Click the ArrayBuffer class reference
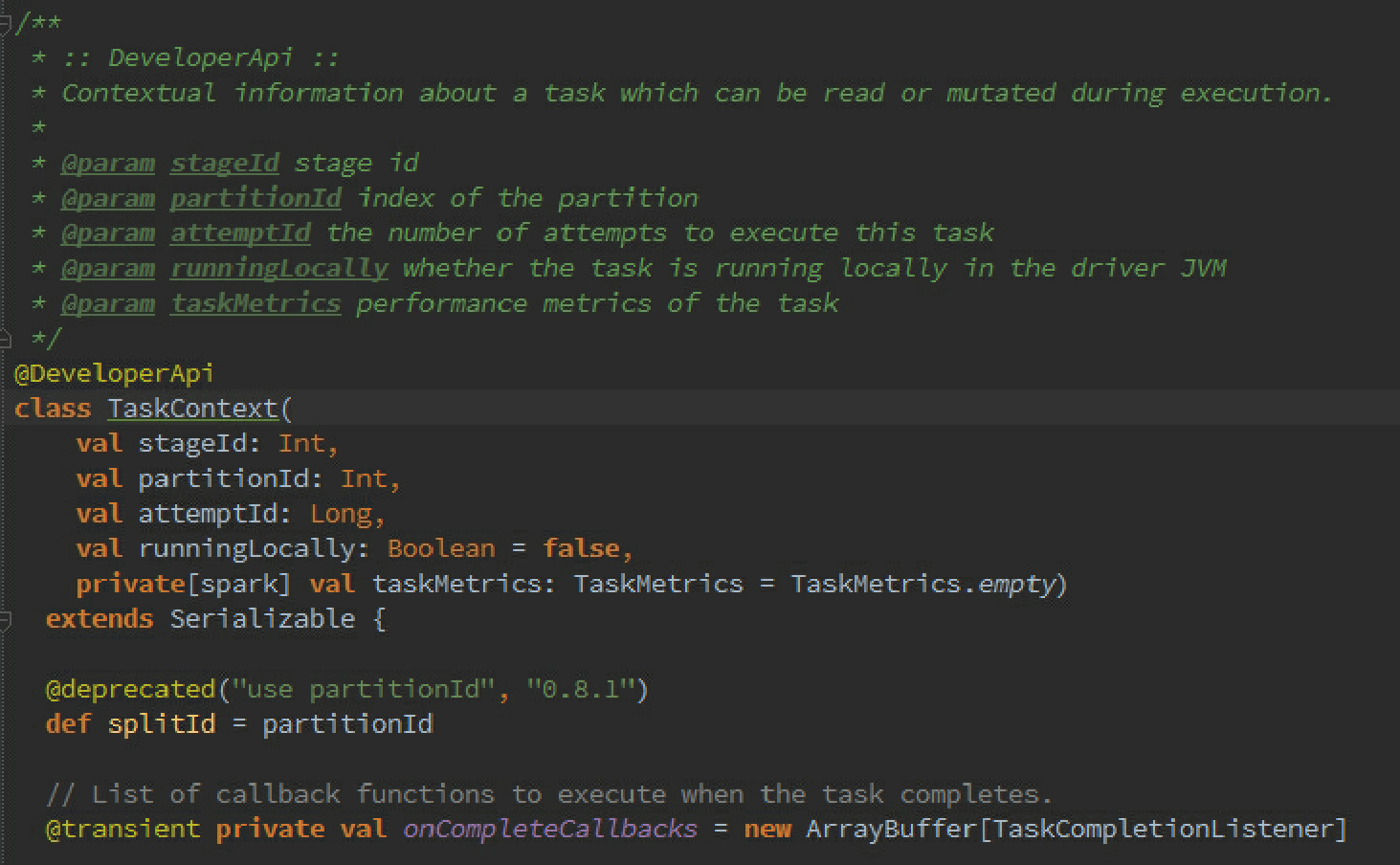 click(890, 829)
